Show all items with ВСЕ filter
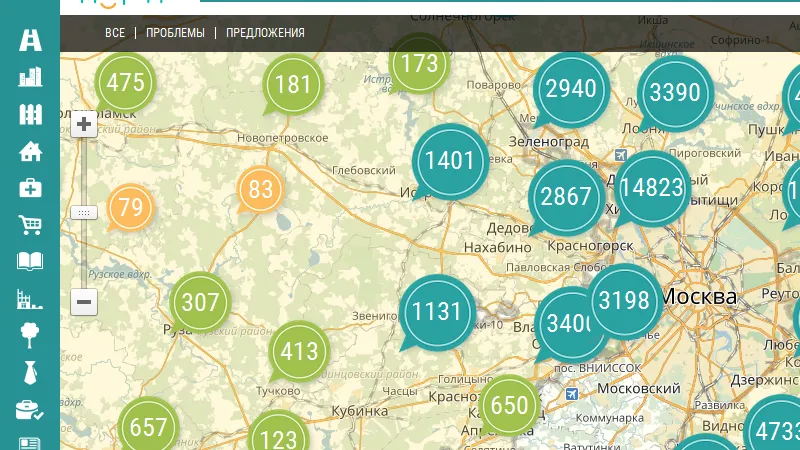Screen dimensions: 800x450 [x=115, y=33]
